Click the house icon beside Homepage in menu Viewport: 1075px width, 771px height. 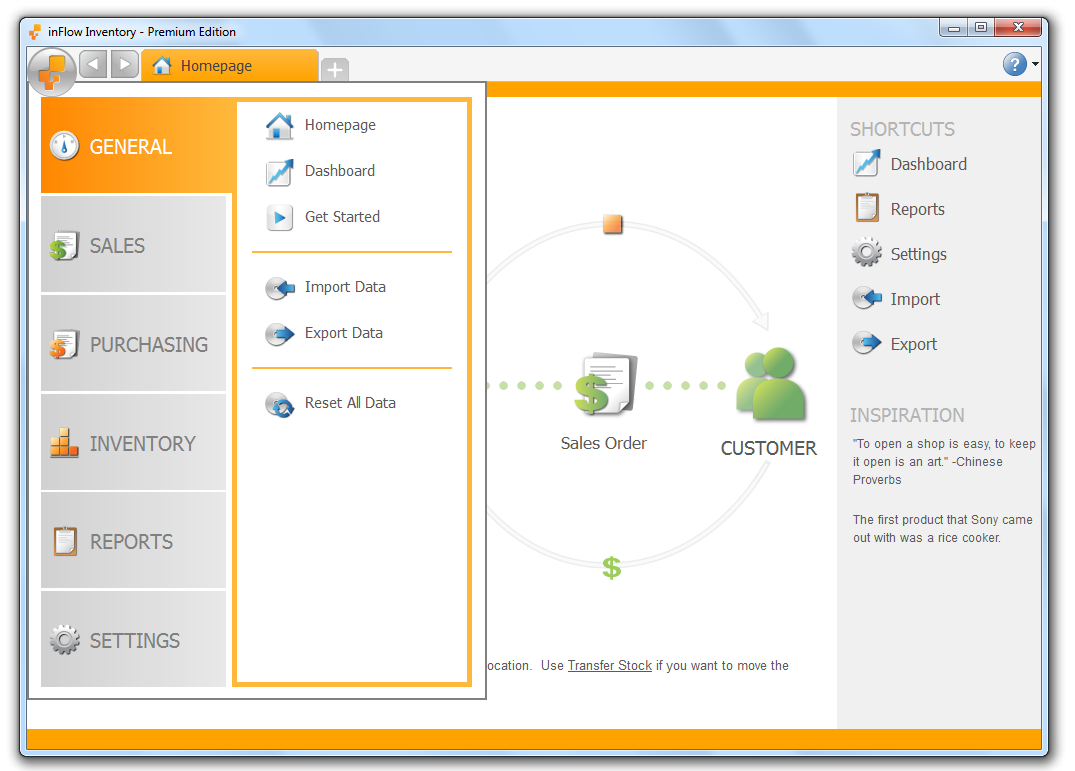(x=279, y=125)
